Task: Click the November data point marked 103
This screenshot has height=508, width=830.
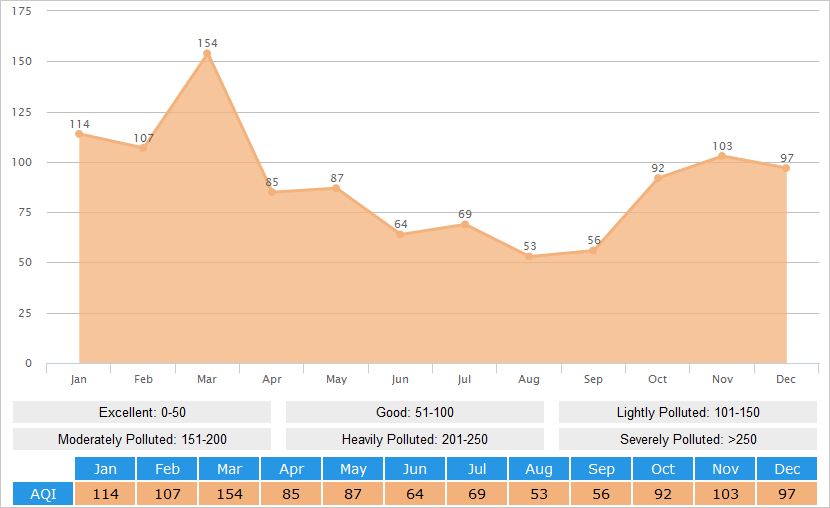Action: pyautogui.click(x=722, y=156)
